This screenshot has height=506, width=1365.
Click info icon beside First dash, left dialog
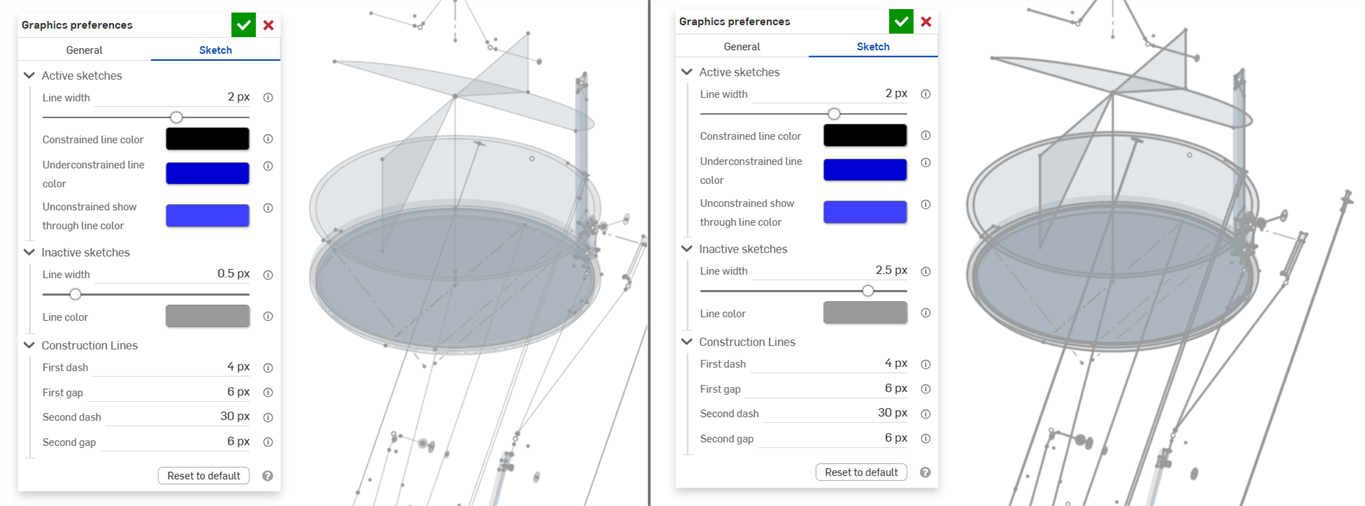[268, 368]
